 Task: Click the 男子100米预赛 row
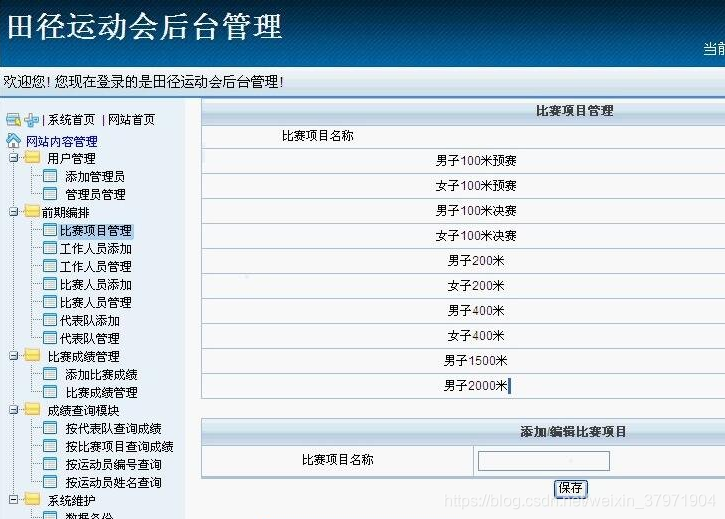[x=463, y=161]
